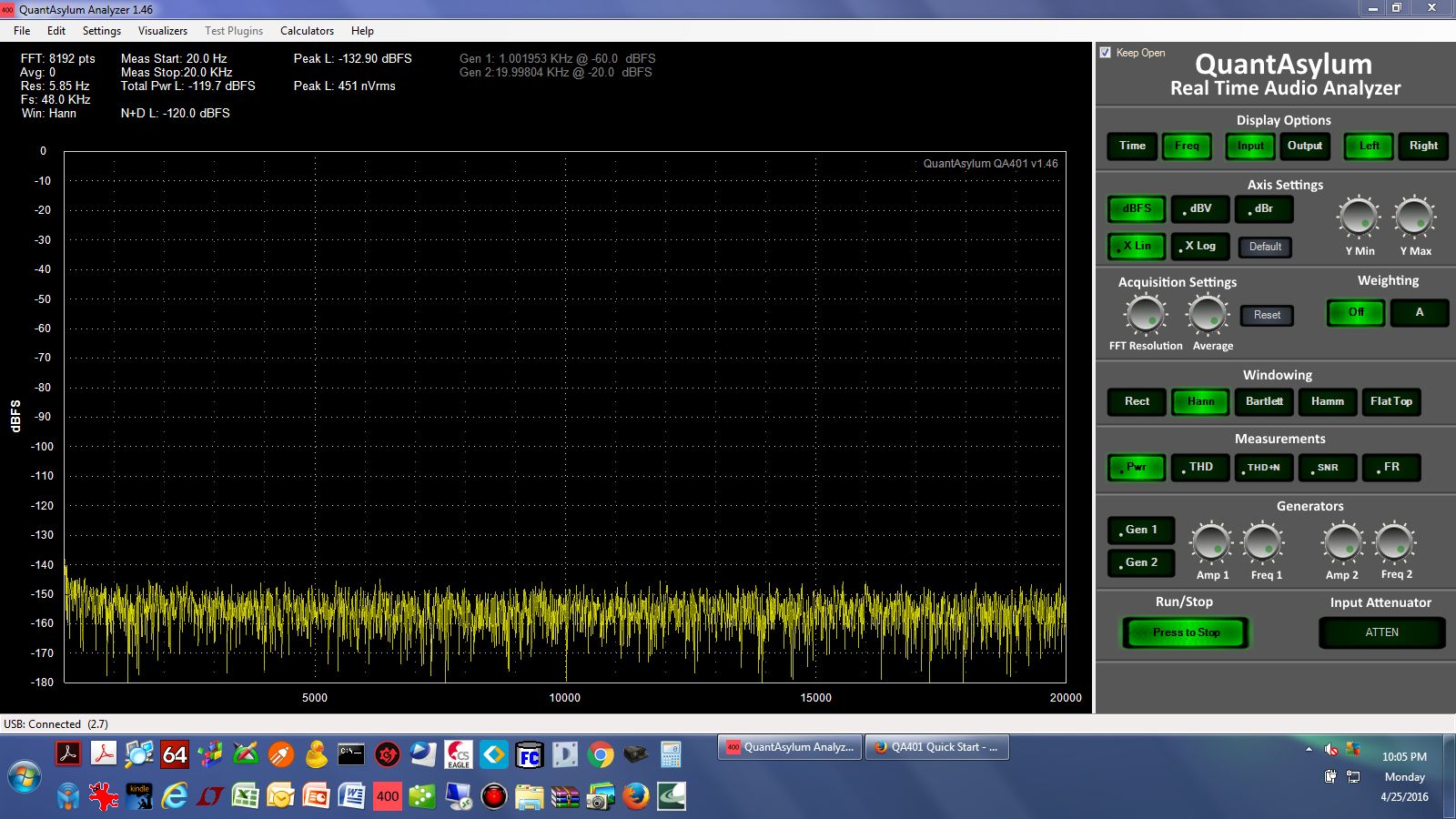
Task: Open the Command Prompt taskbar icon
Action: click(x=351, y=754)
